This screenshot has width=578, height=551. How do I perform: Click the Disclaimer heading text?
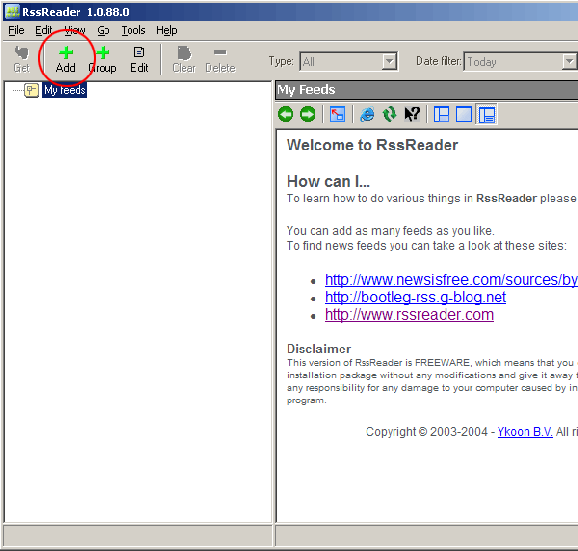[319, 349]
